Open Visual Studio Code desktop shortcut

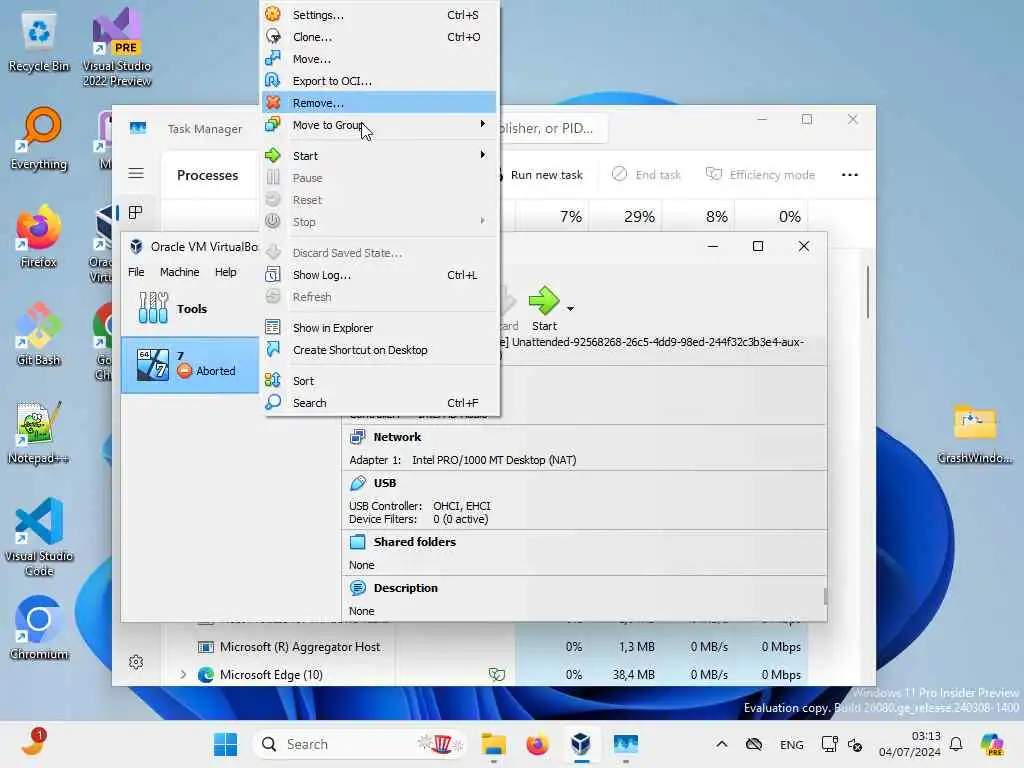coord(39,537)
